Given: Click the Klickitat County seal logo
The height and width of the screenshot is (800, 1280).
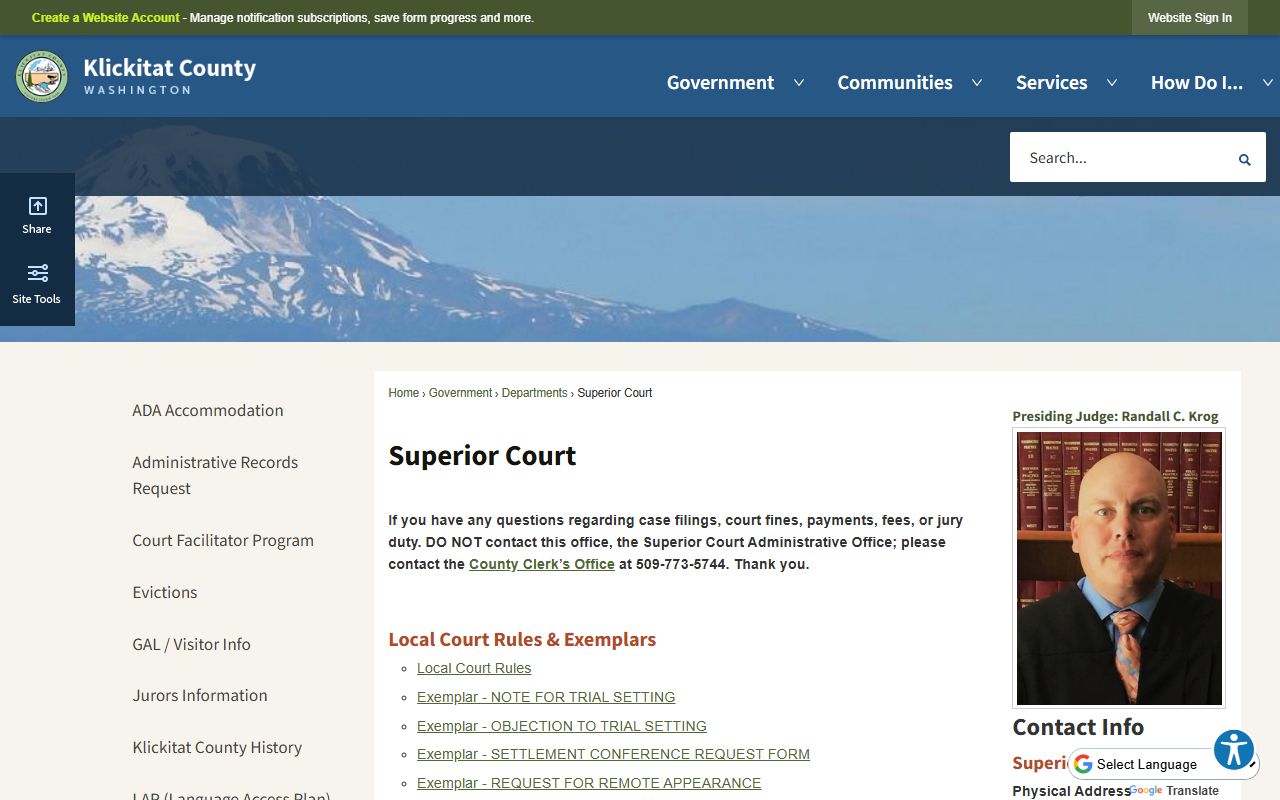Looking at the screenshot, I should pyautogui.click(x=42, y=76).
